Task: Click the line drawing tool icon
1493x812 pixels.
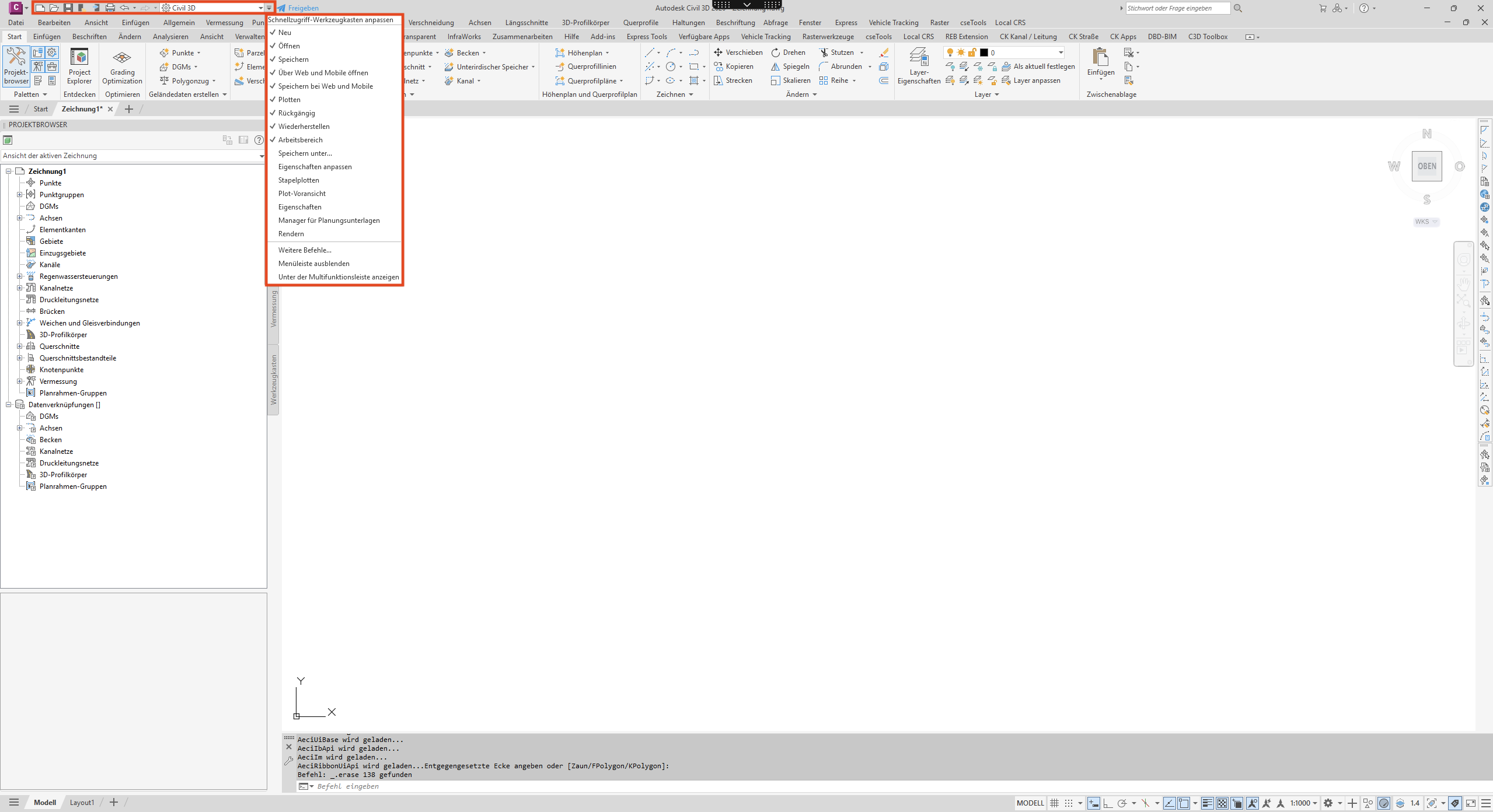Action: (x=650, y=52)
